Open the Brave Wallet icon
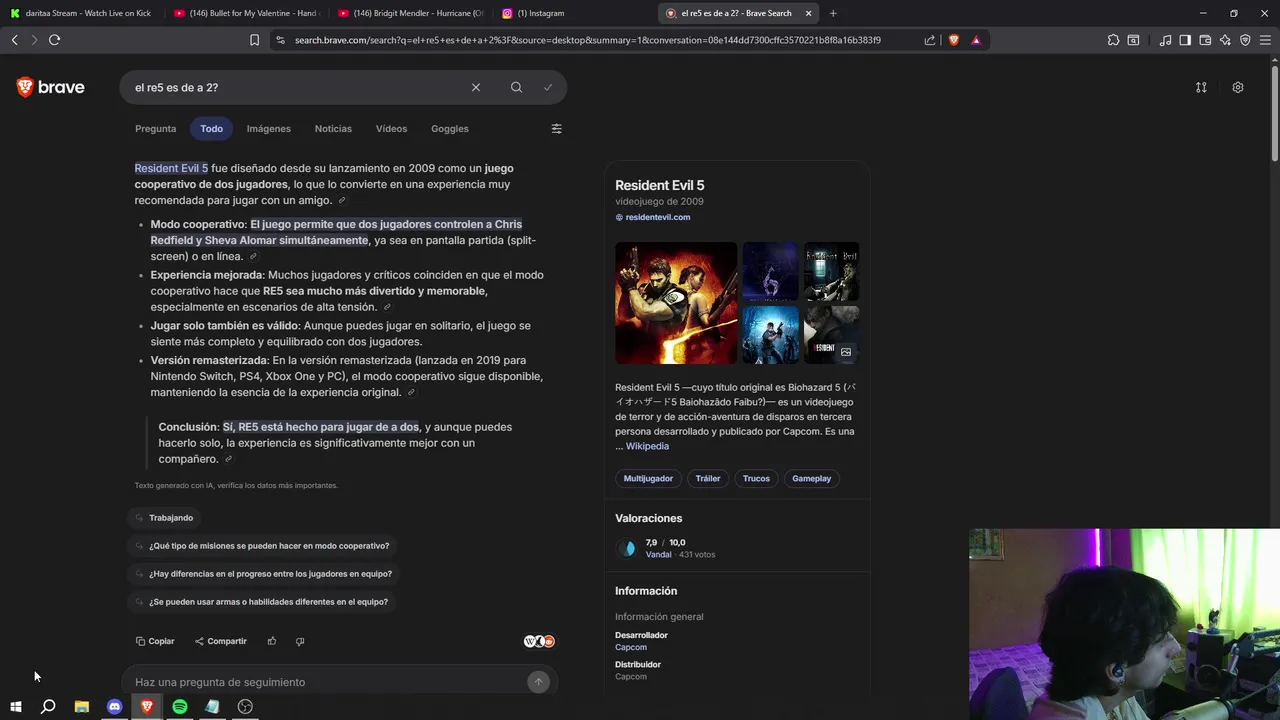 1205,40
